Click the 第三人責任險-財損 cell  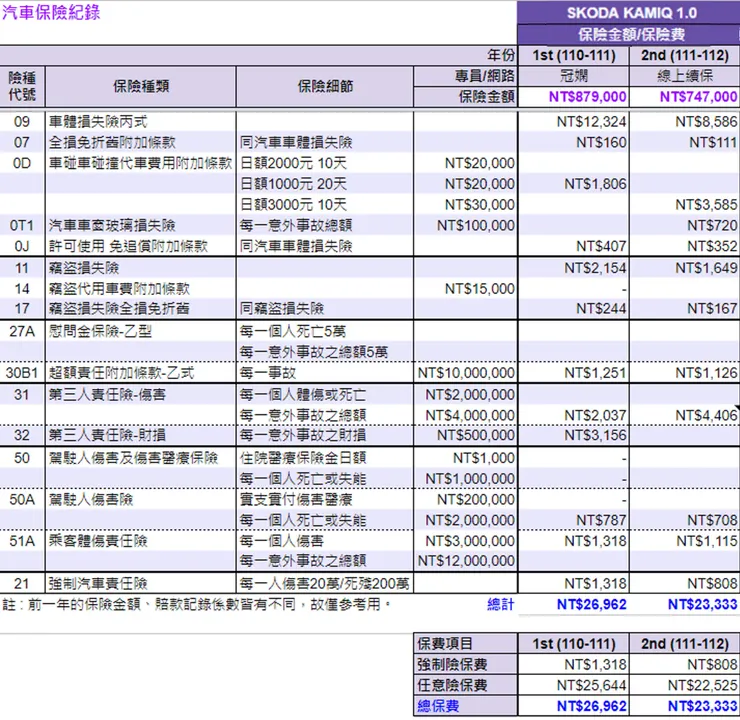click(141, 435)
